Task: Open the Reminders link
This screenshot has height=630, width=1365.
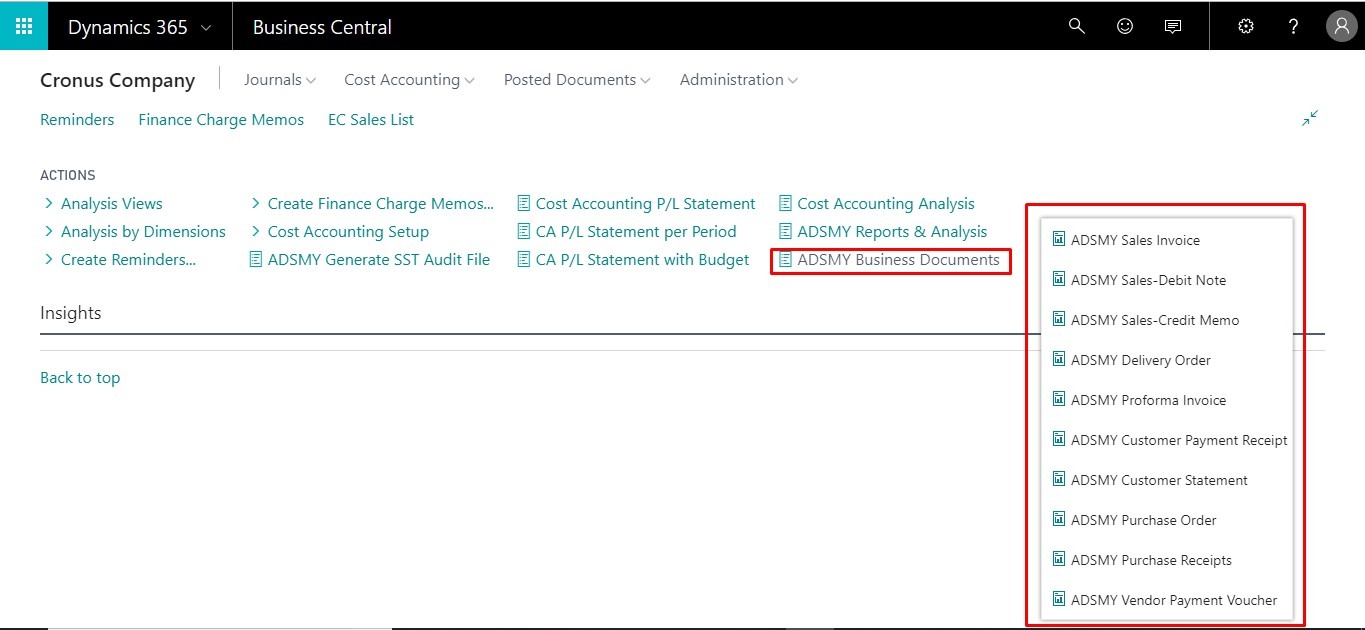Action: click(x=77, y=120)
